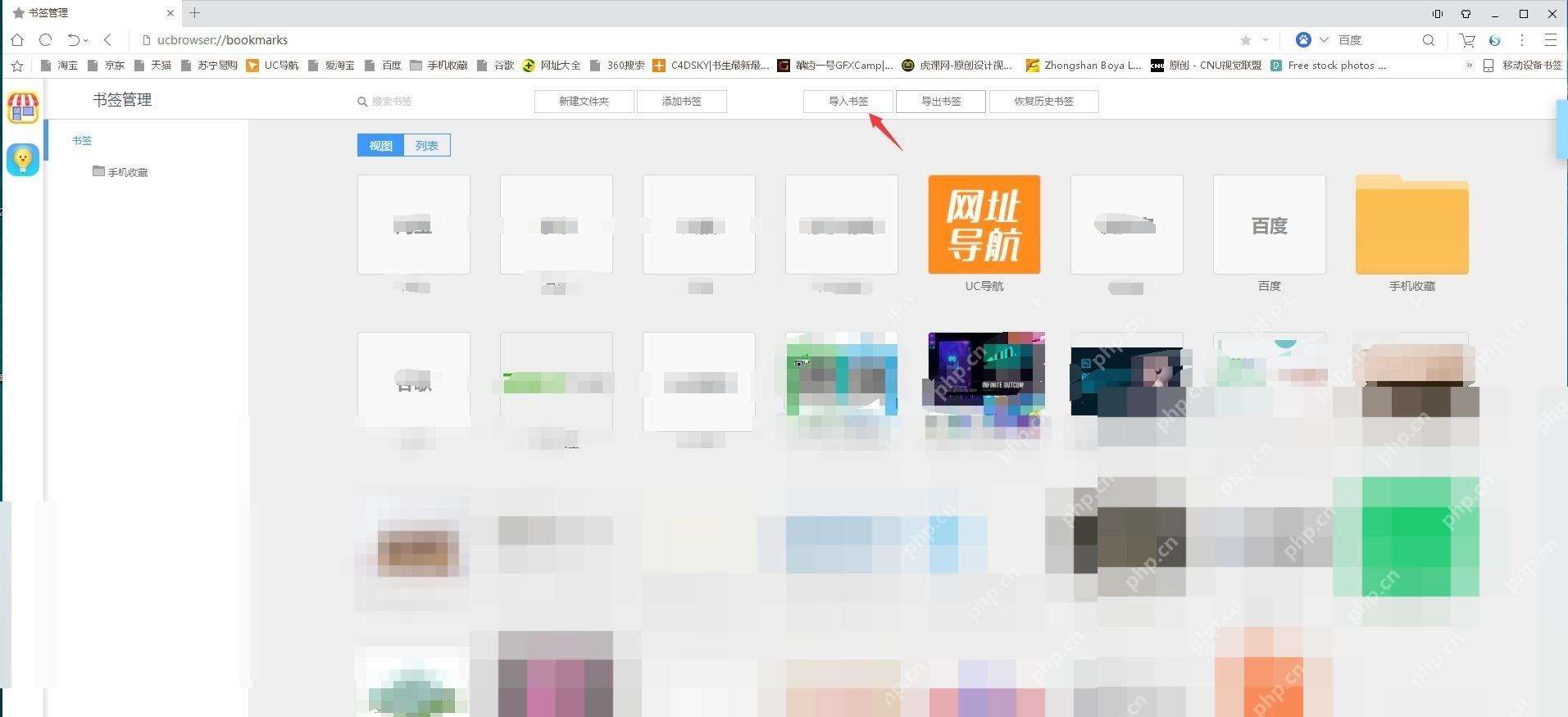The height and width of the screenshot is (717, 1568).
Task: Go to the browser home page
Action: pos(17,39)
